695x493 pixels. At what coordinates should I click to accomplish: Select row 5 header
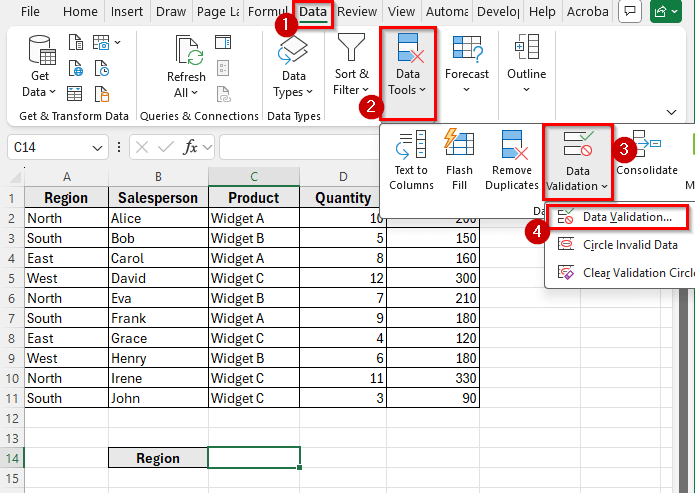pyautogui.click(x=12, y=278)
